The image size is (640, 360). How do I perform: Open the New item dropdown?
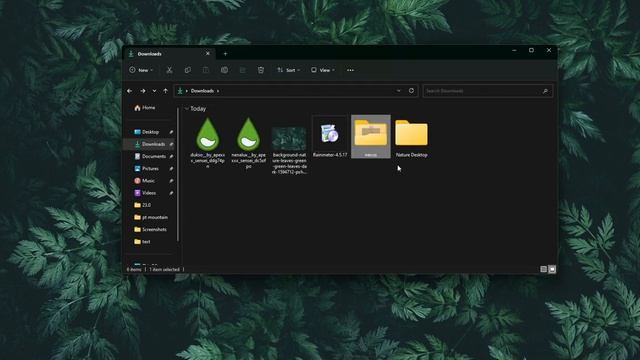(x=141, y=70)
